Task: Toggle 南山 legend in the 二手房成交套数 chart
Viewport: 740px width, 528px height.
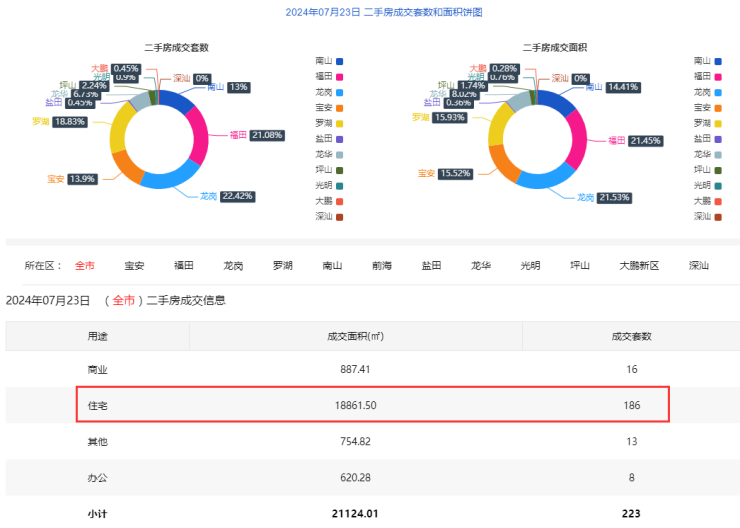Action: click(x=329, y=60)
